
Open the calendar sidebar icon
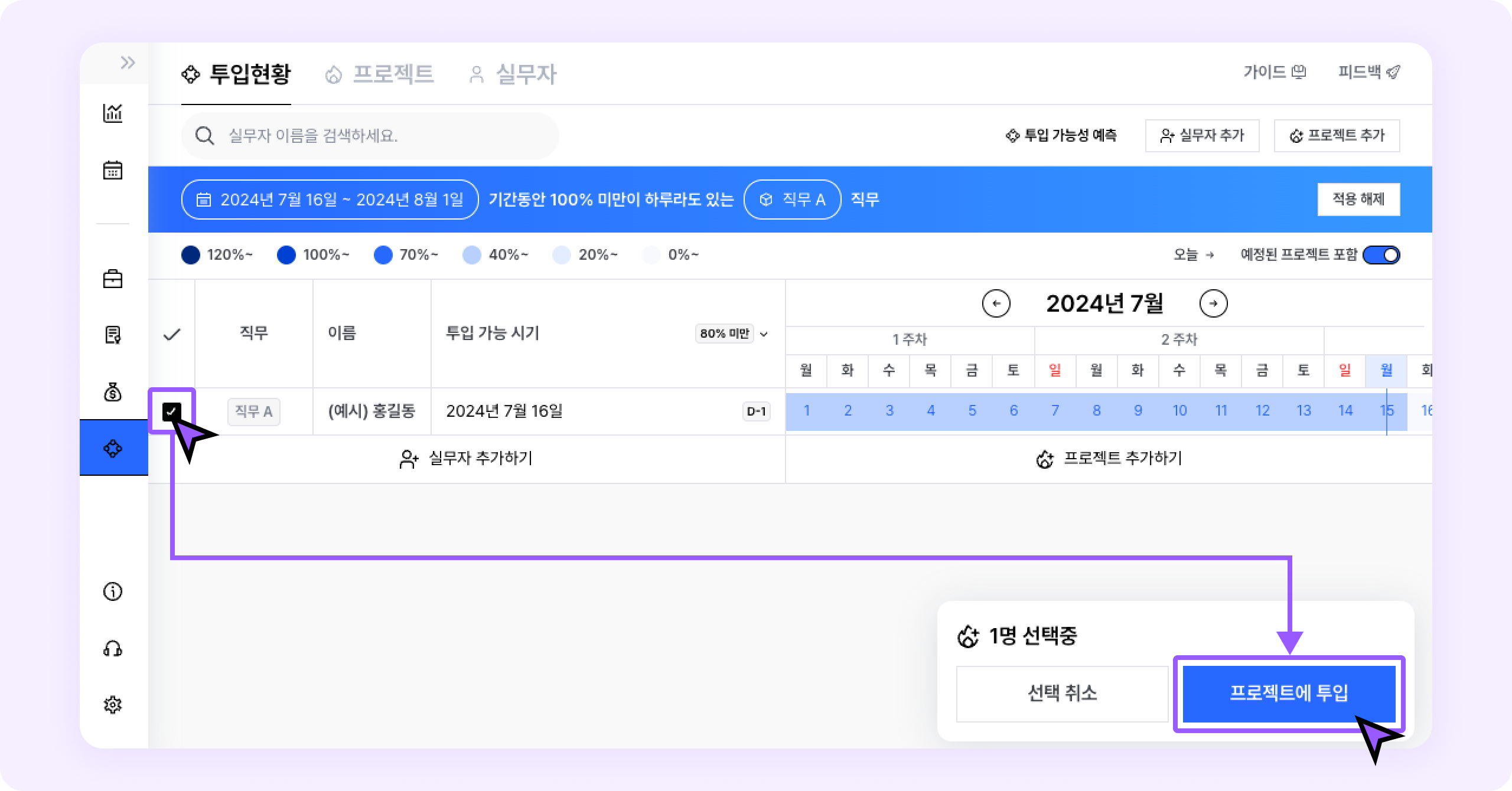pyautogui.click(x=113, y=171)
